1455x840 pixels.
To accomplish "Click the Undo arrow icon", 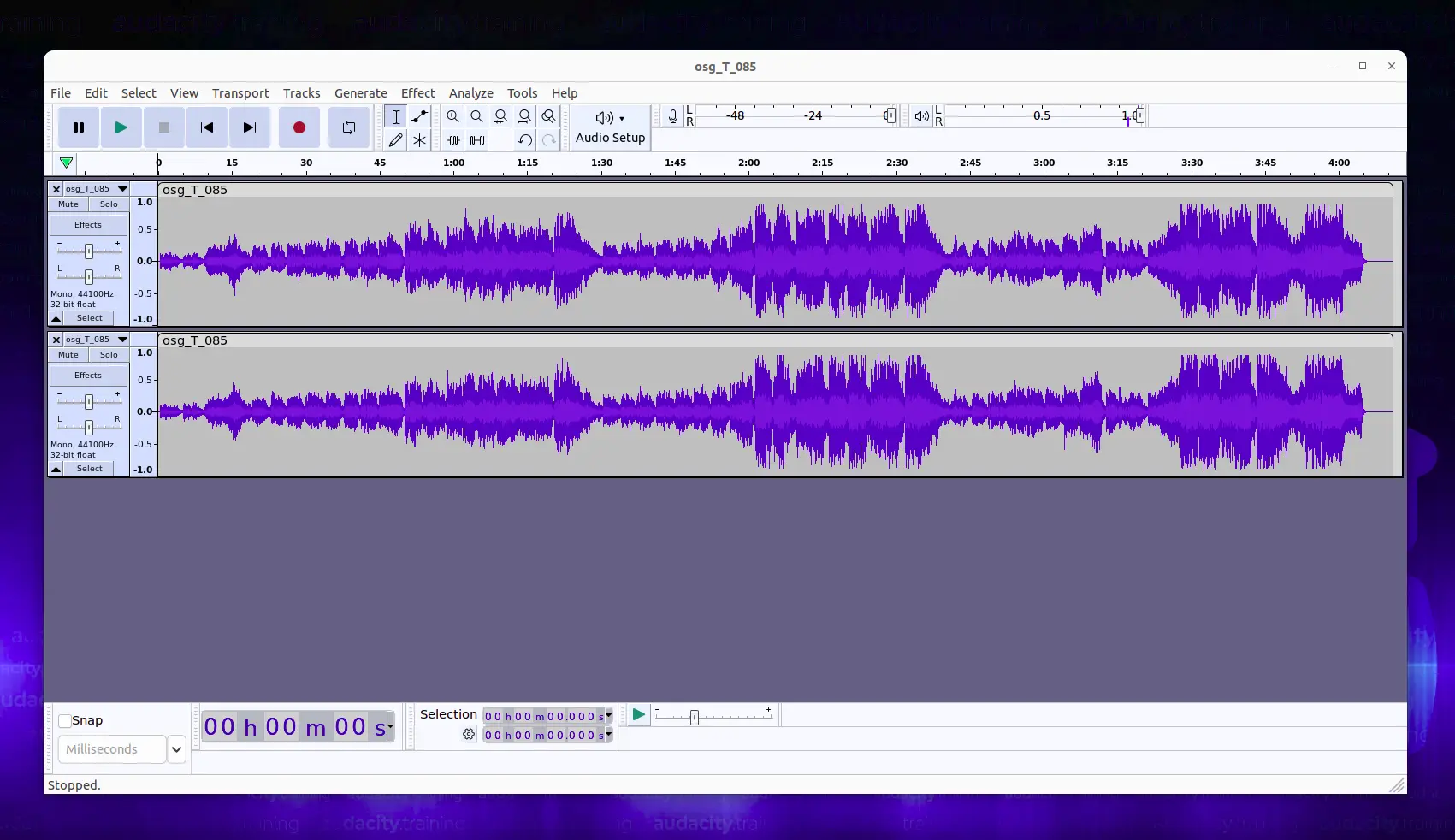I will [x=525, y=139].
